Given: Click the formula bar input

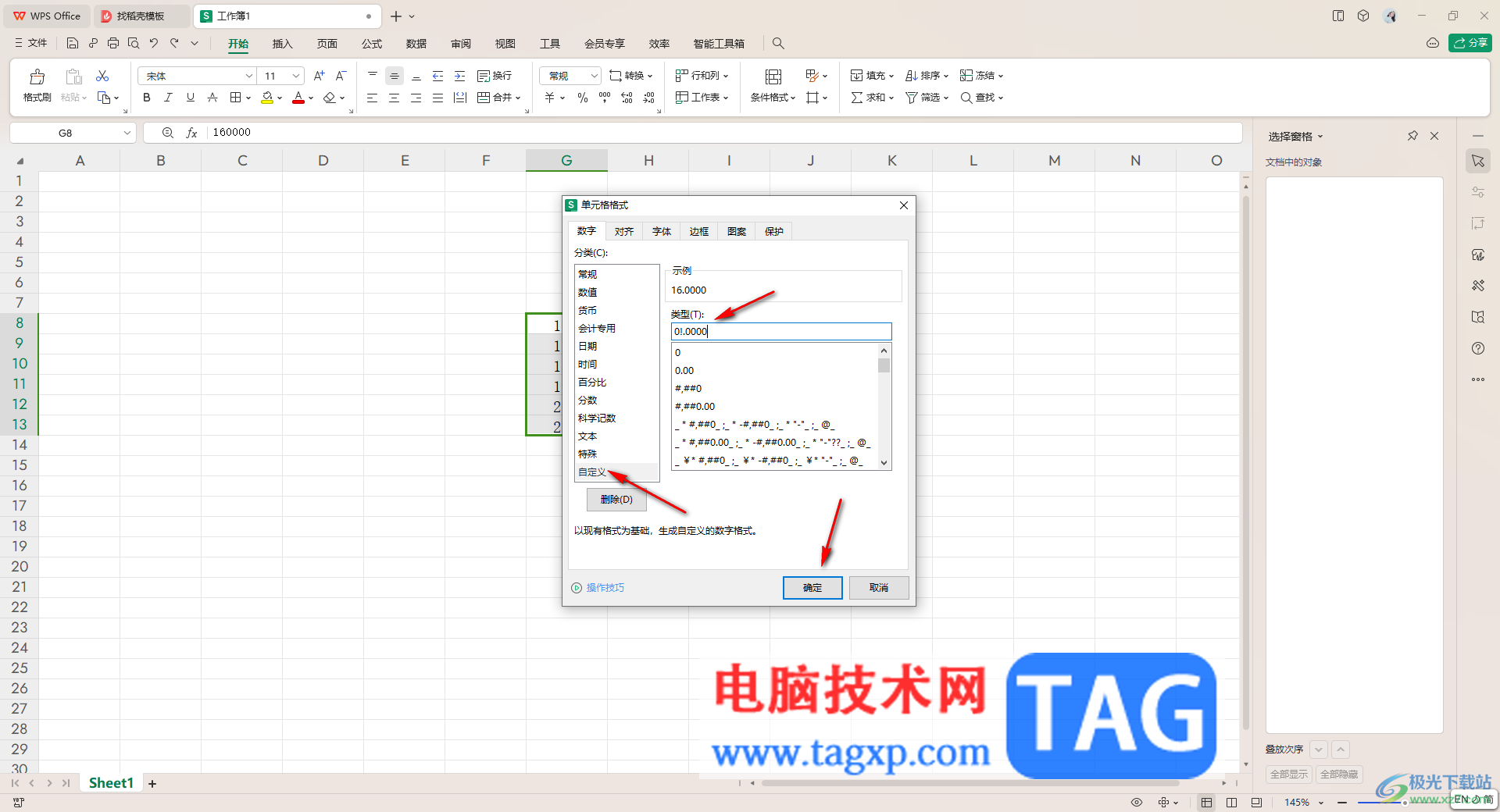Looking at the screenshot, I should (x=723, y=133).
